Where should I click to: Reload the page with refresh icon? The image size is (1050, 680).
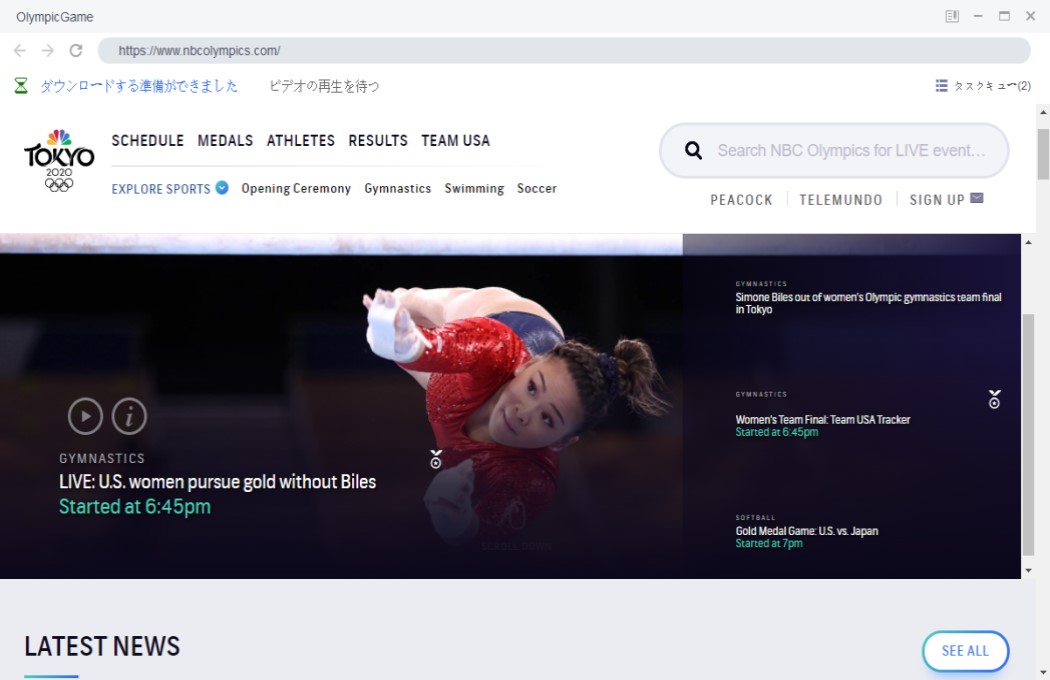point(76,50)
